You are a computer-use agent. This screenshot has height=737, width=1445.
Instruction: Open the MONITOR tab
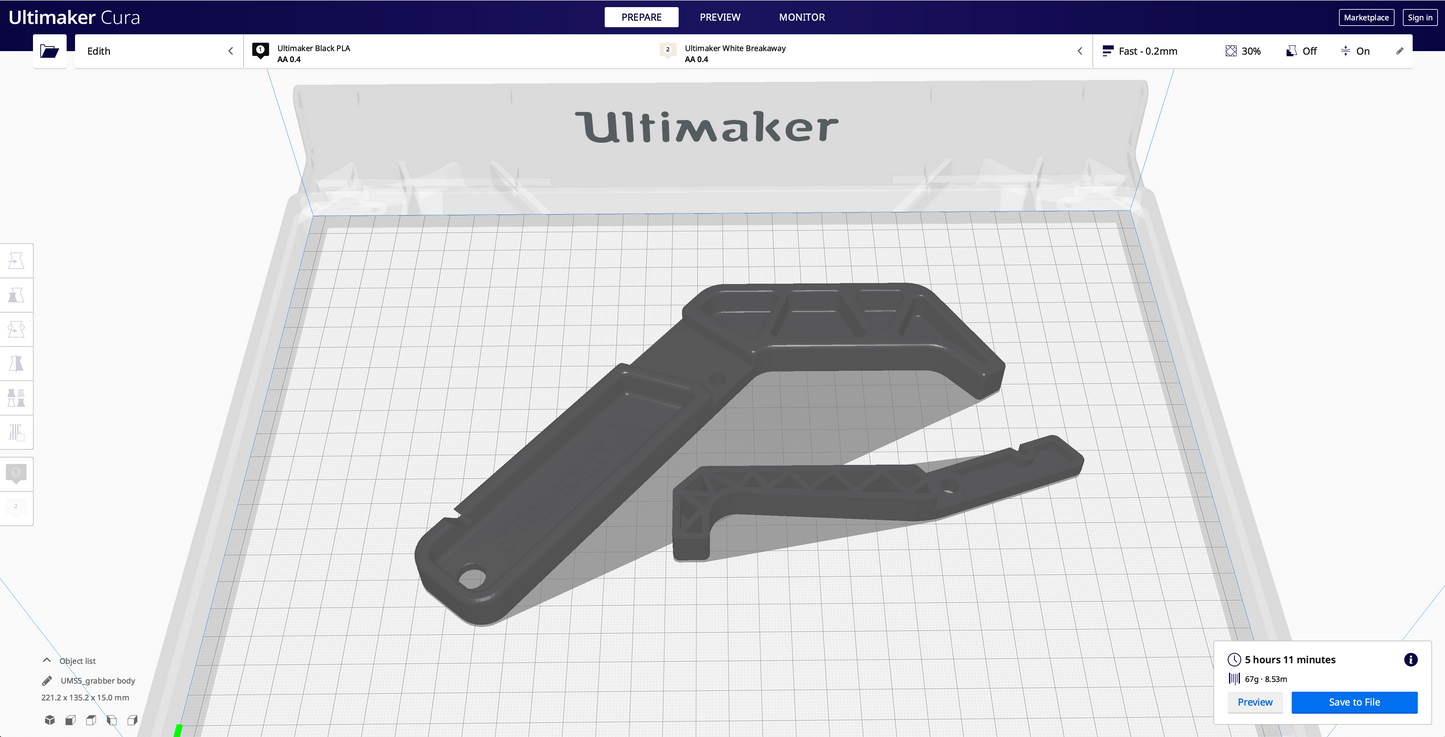pyautogui.click(x=801, y=17)
